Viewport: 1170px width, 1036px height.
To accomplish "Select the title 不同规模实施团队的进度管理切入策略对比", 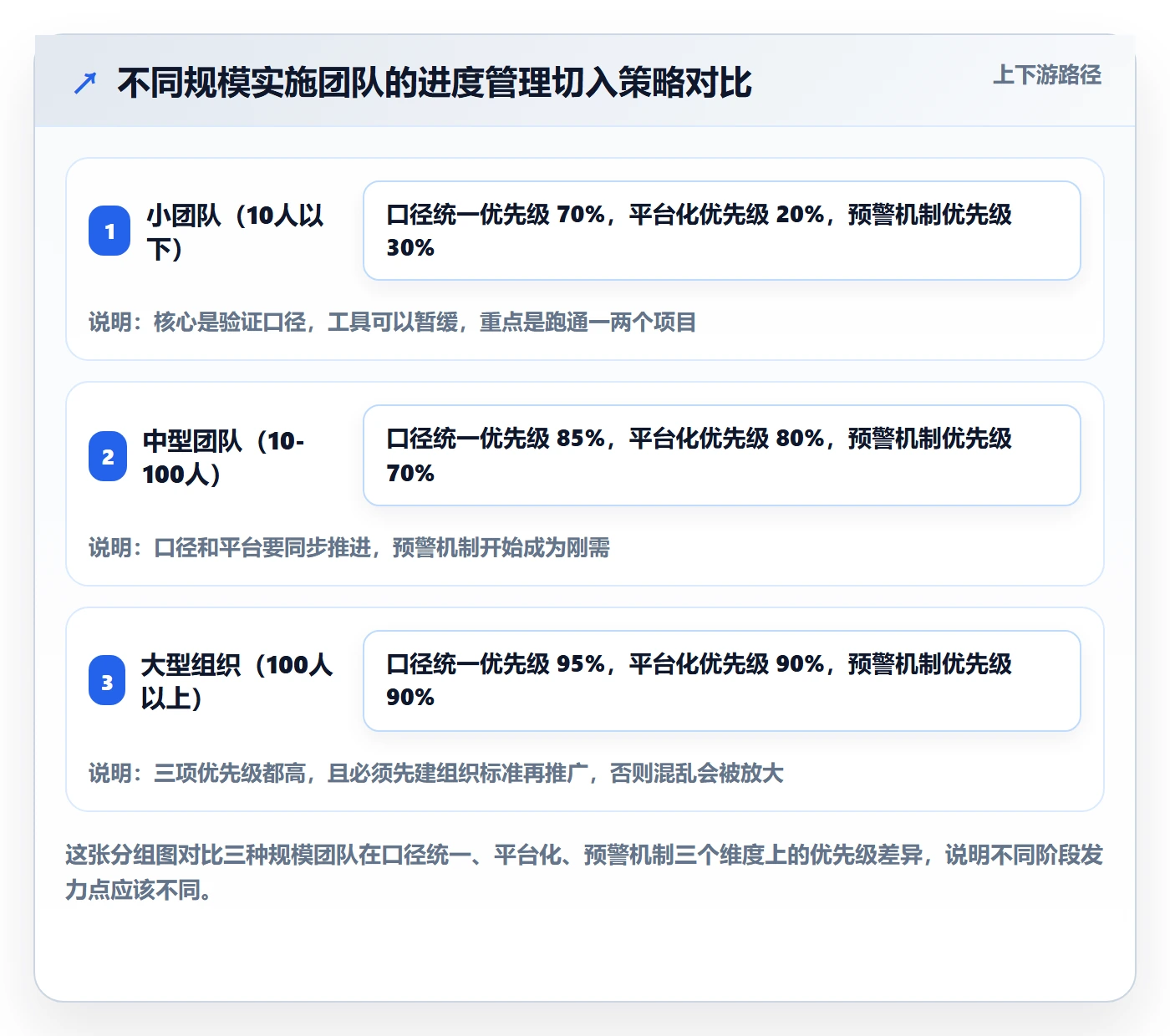I will (435, 83).
